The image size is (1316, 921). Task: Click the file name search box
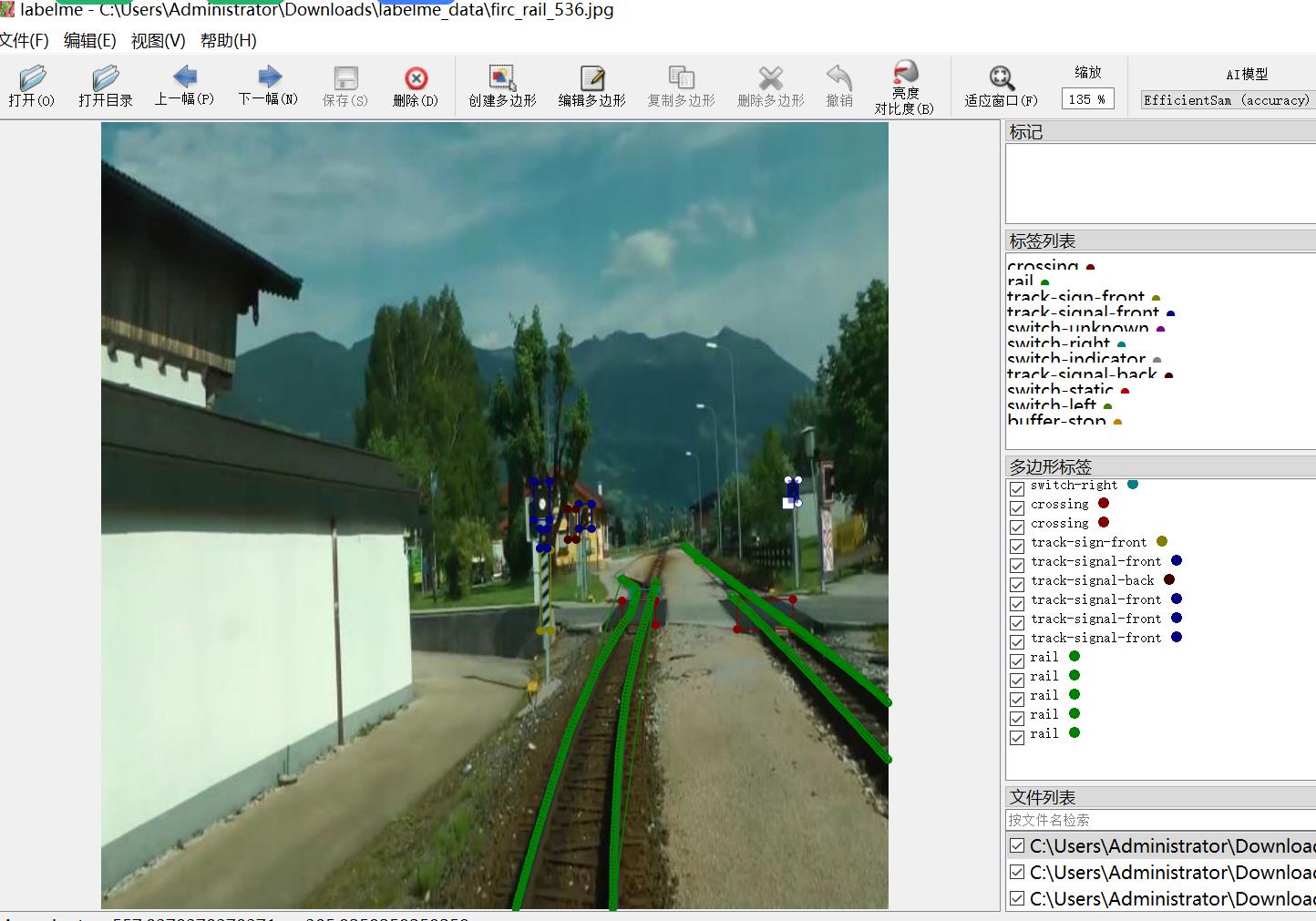[x=1157, y=820]
